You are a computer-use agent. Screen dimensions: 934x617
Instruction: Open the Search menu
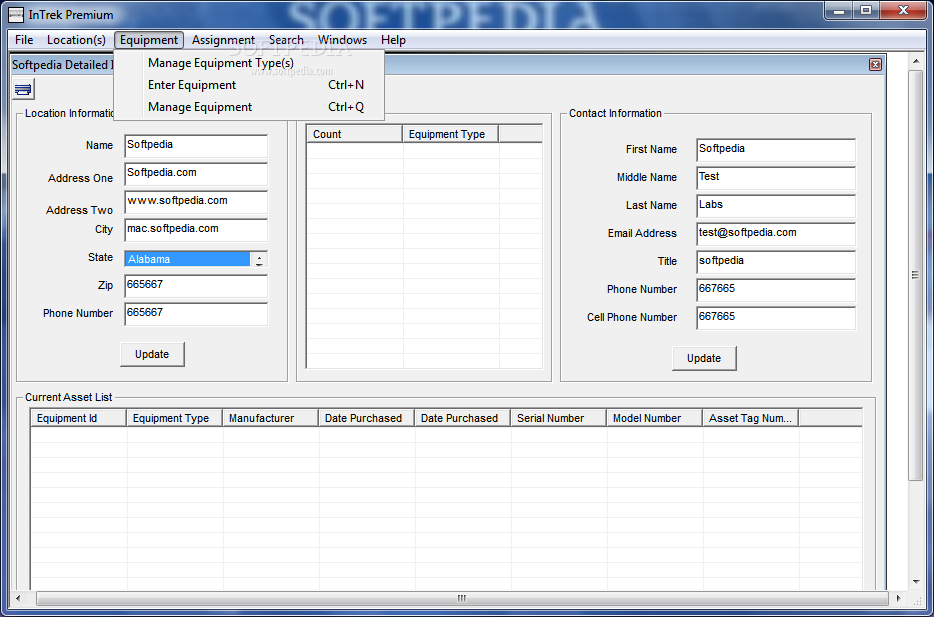pos(286,40)
